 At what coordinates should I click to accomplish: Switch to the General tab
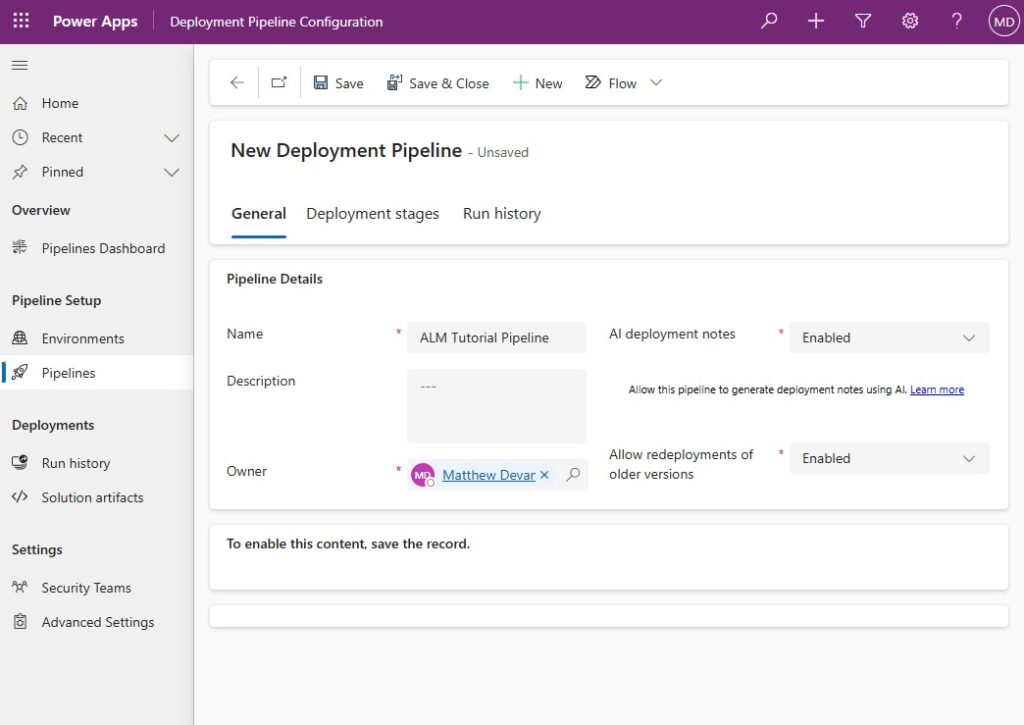(259, 214)
